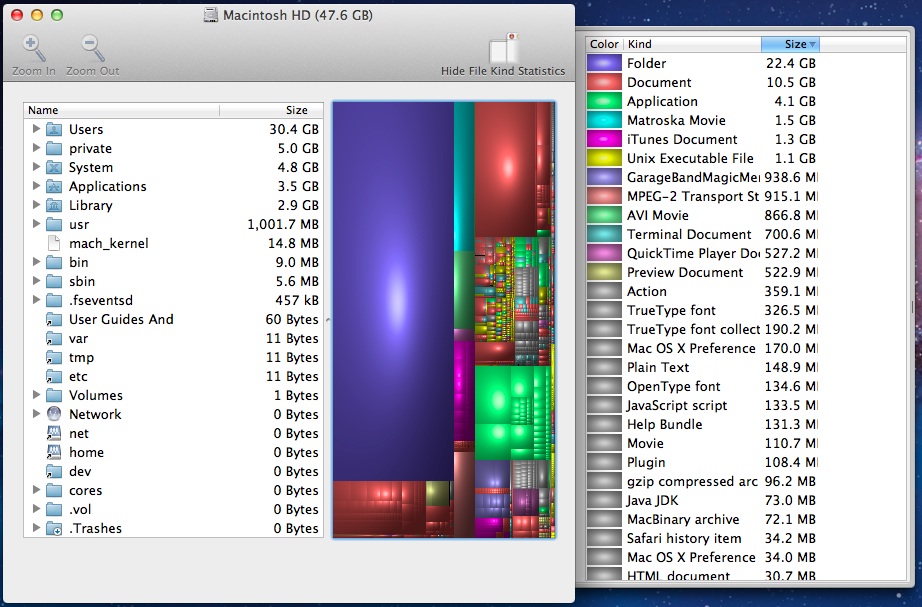Expand the System folder disclosure triangle
Screen dimensions: 922x607
36,166
